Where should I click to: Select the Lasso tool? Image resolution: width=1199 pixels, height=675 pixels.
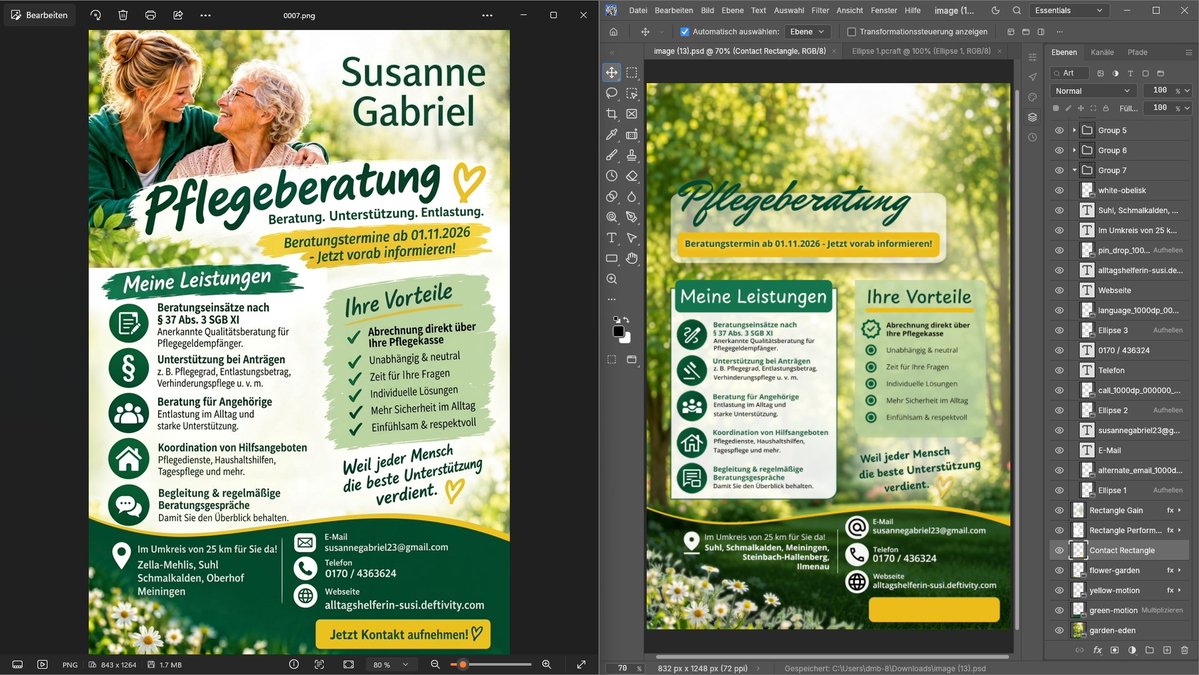point(612,93)
